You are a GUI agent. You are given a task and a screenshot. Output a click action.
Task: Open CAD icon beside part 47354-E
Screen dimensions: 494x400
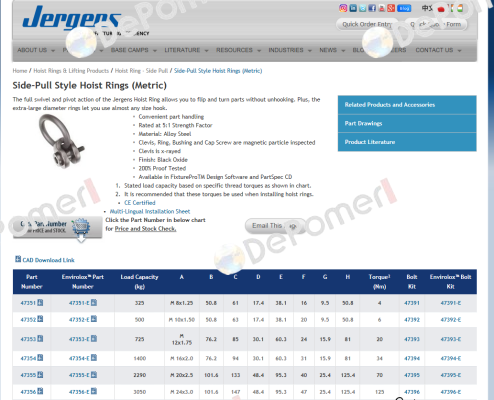click(94, 358)
